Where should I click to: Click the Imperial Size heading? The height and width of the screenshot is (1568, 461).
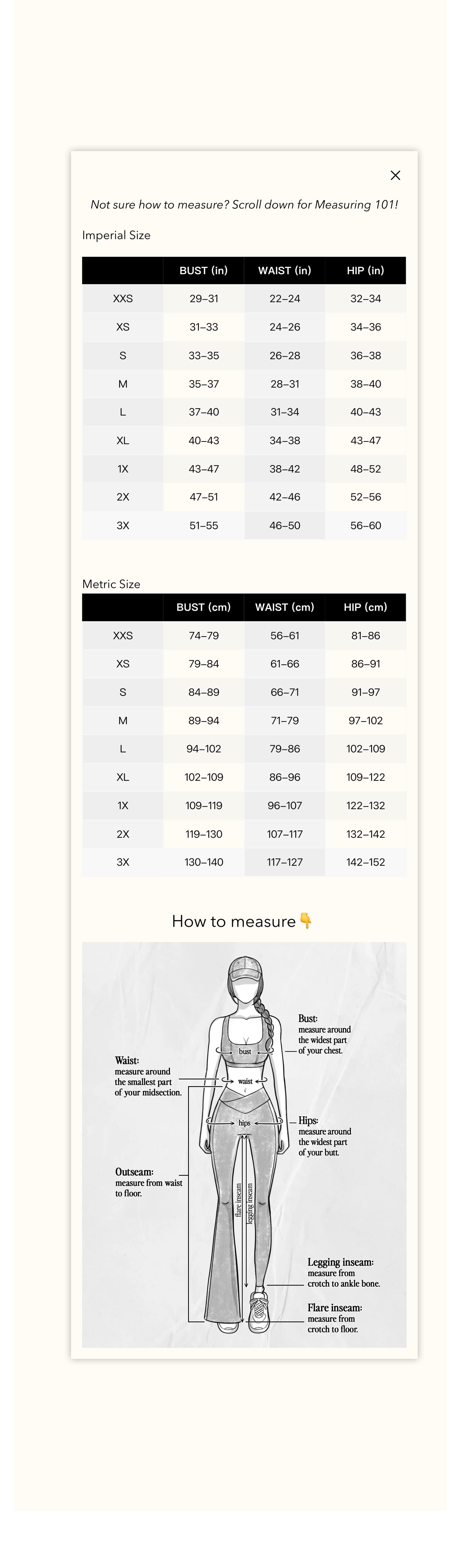[x=116, y=235]
